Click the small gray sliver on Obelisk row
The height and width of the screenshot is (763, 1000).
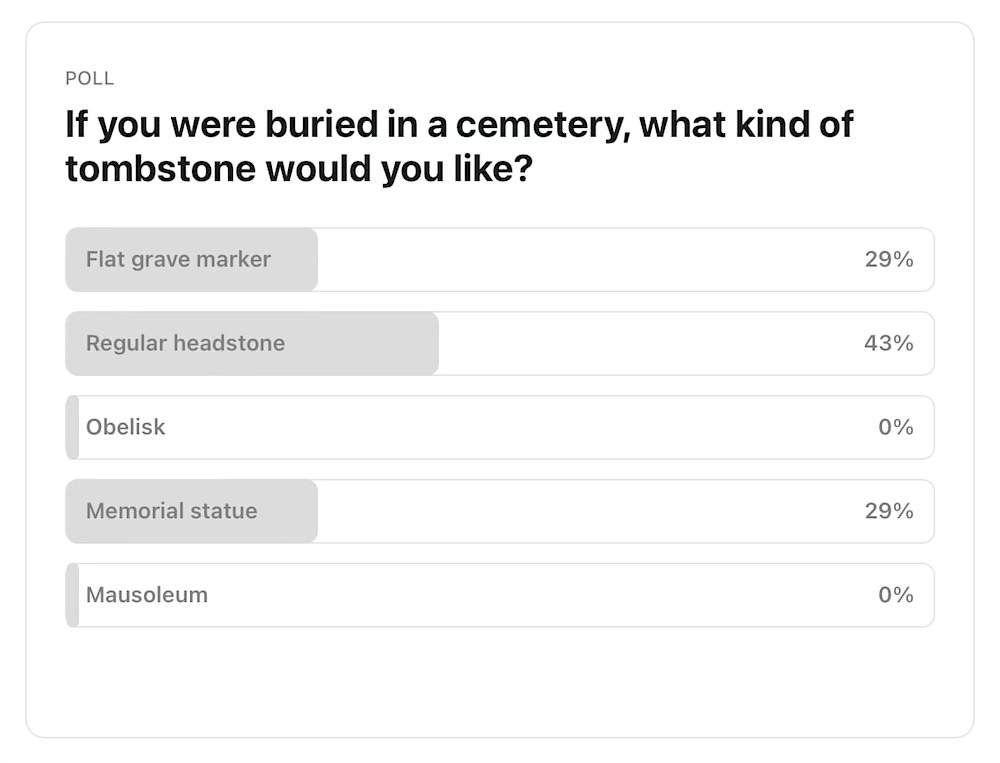click(72, 427)
